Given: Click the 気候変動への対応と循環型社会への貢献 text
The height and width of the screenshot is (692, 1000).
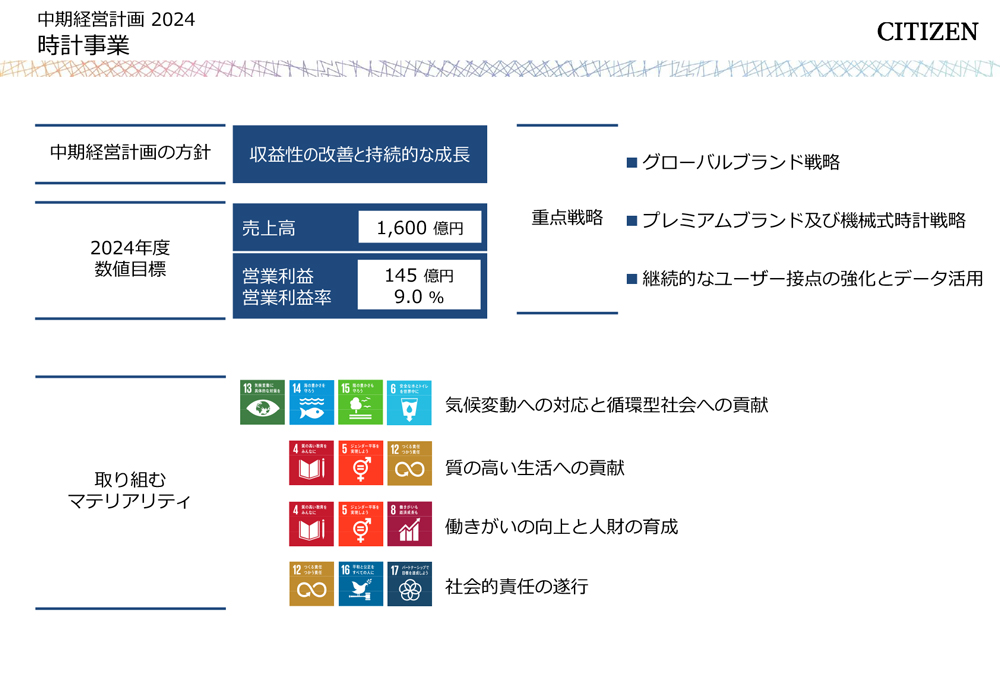Looking at the screenshot, I should pyautogui.click(x=607, y=405).
